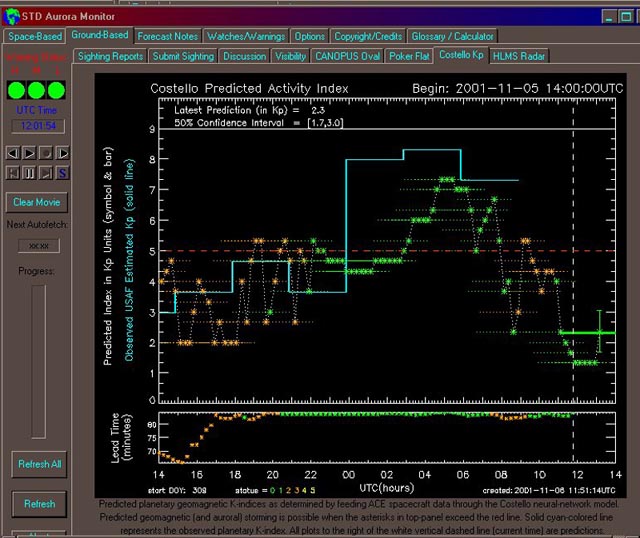640x538 pixels.
Task: Click the pause movie button
Action: click(x=29, y=172)
